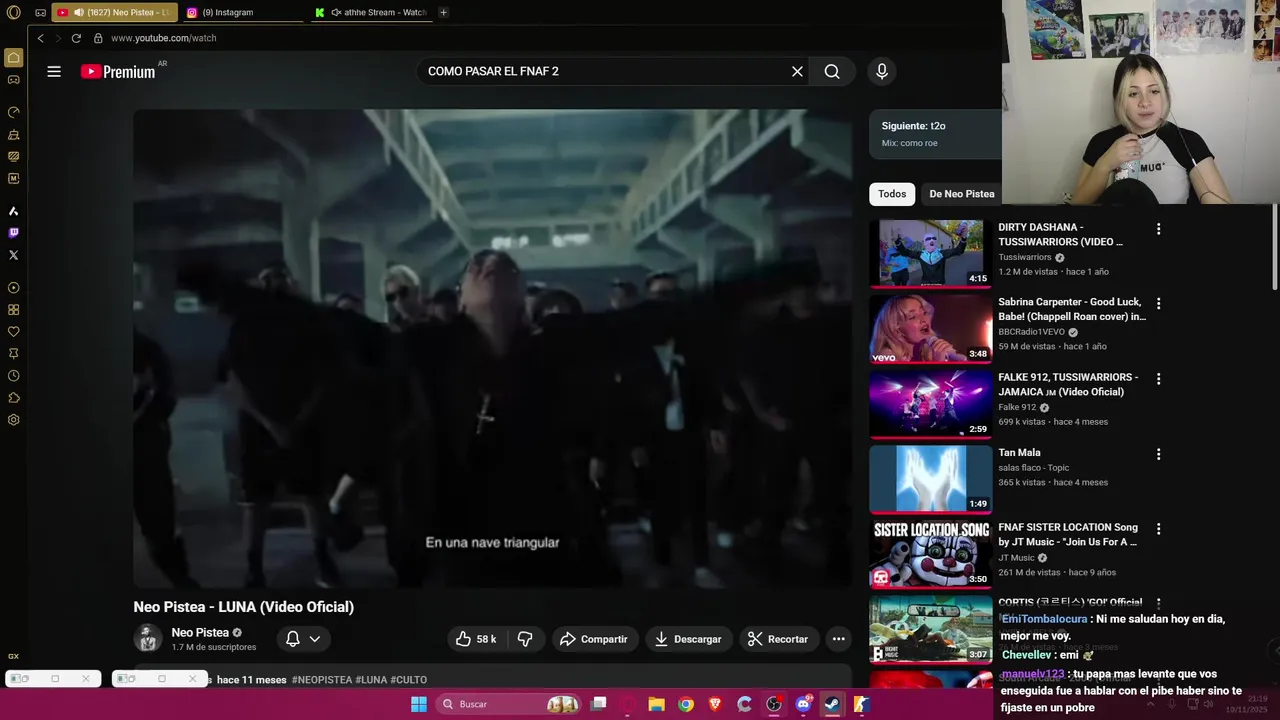The height and width of the screenshot is (720, 1280).
Task: Start voice search with microphone
Action: click(x=881, y=71)
